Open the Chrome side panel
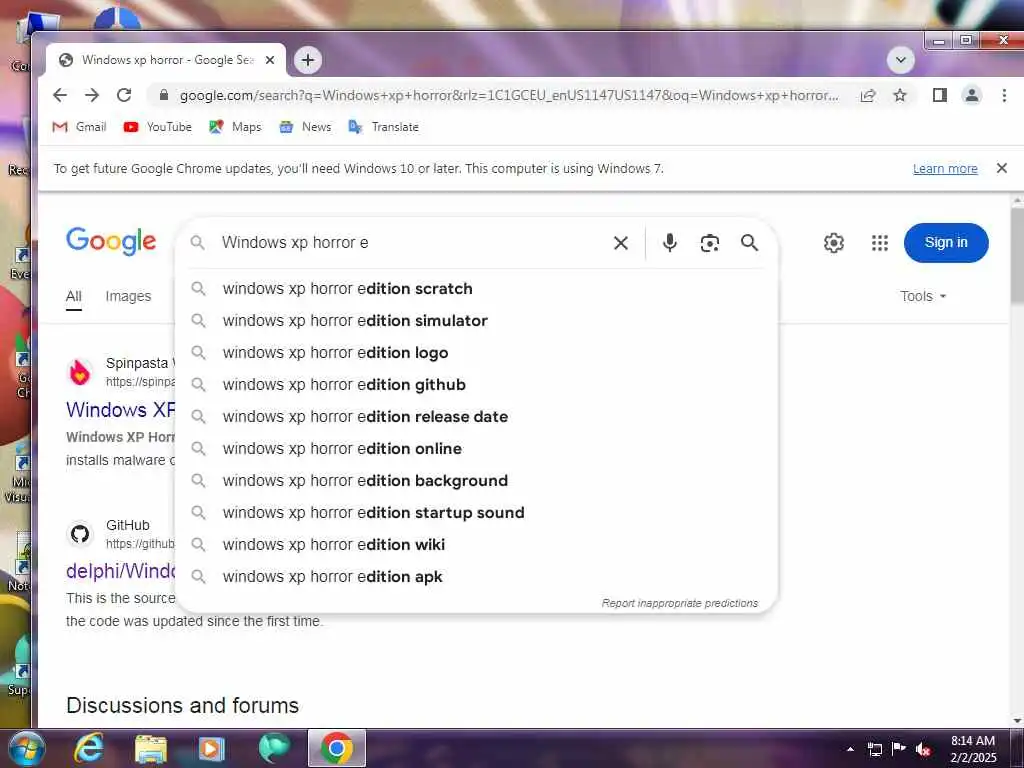Viewport: 1024px width, 768px height. tap(940, 95)
